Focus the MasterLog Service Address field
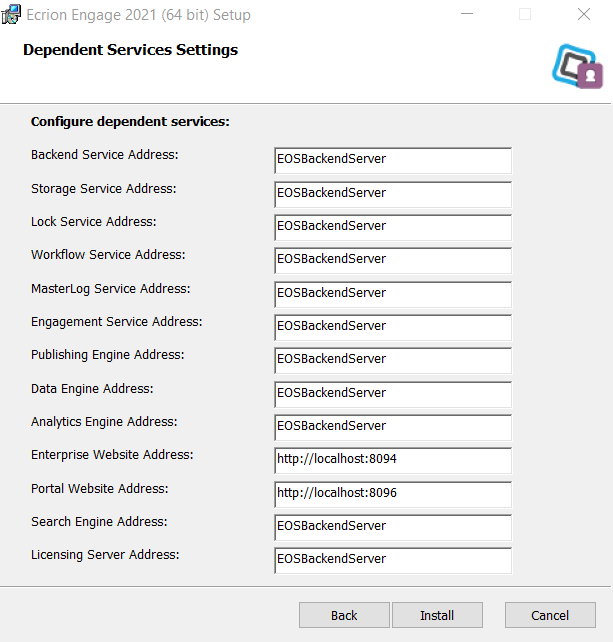The height and width of the screenshot is (642, 613). click(x=393, y=295)
